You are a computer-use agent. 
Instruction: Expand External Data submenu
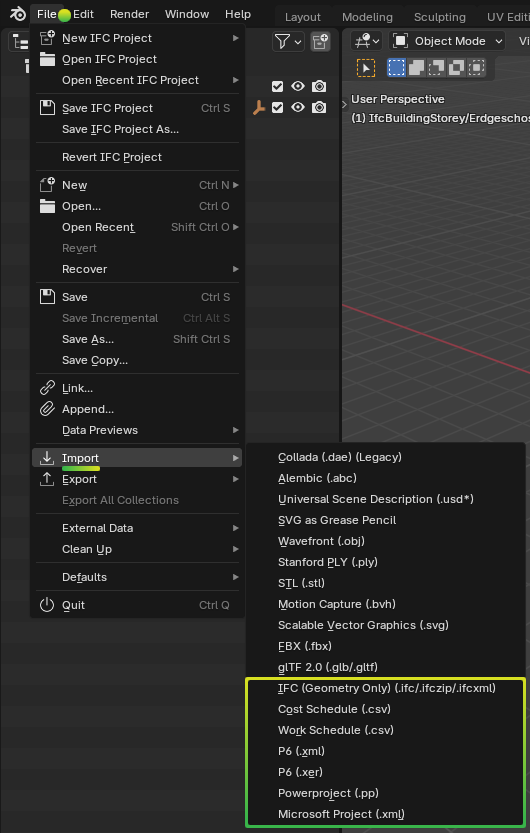[x=138, y=528]
